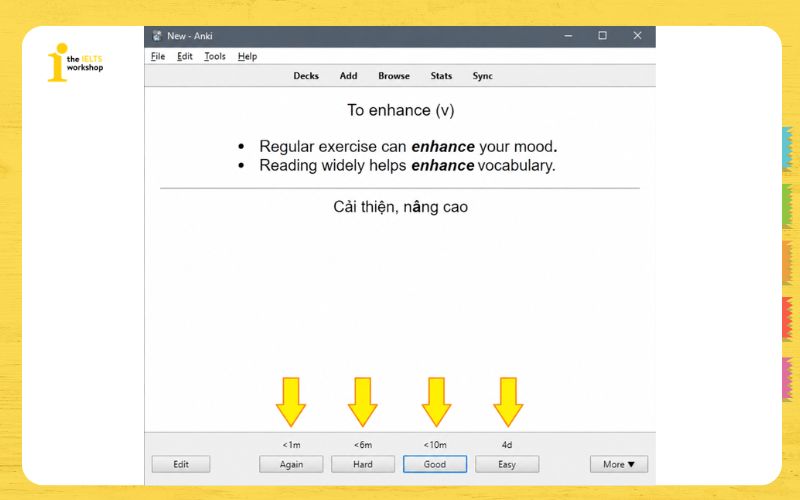The height and width of the screenshot is (500, 800).
Task: Rate the card Good
Action: coord(435,464)
